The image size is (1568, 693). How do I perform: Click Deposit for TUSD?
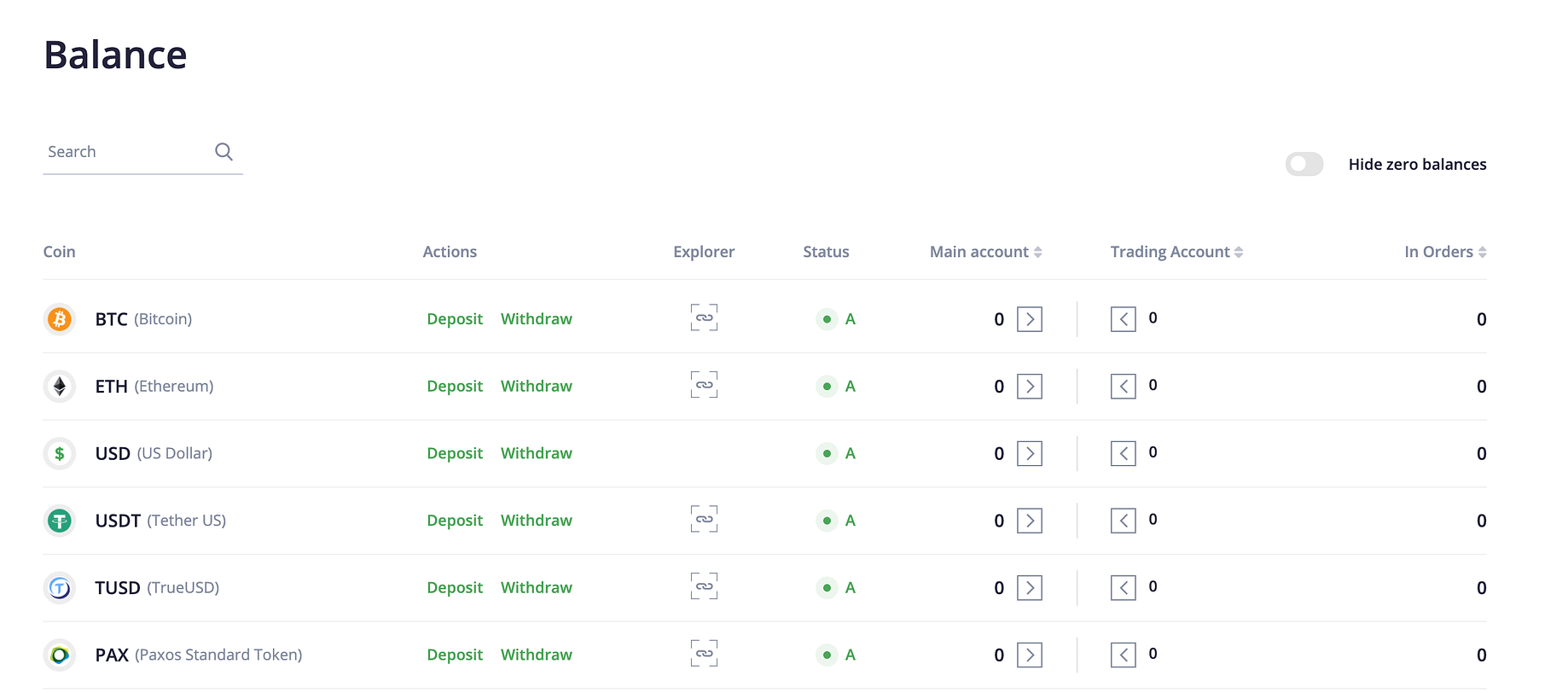(x=455, y=588)
